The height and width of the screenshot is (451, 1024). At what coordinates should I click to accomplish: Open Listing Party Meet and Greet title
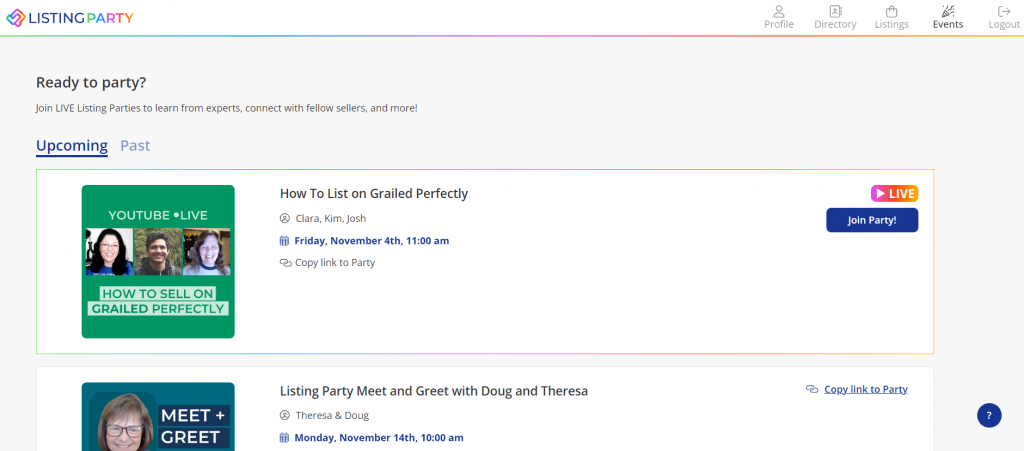coord(434,391)
